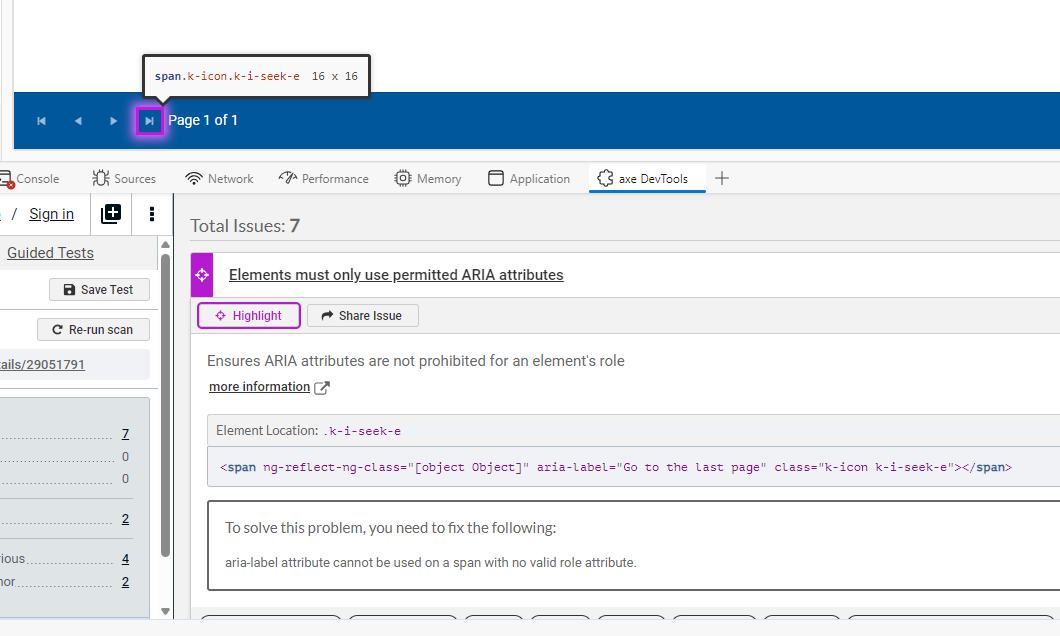1060x636 pixels.
Task: Navigate to the last page using pager icon
Action: 149,120
